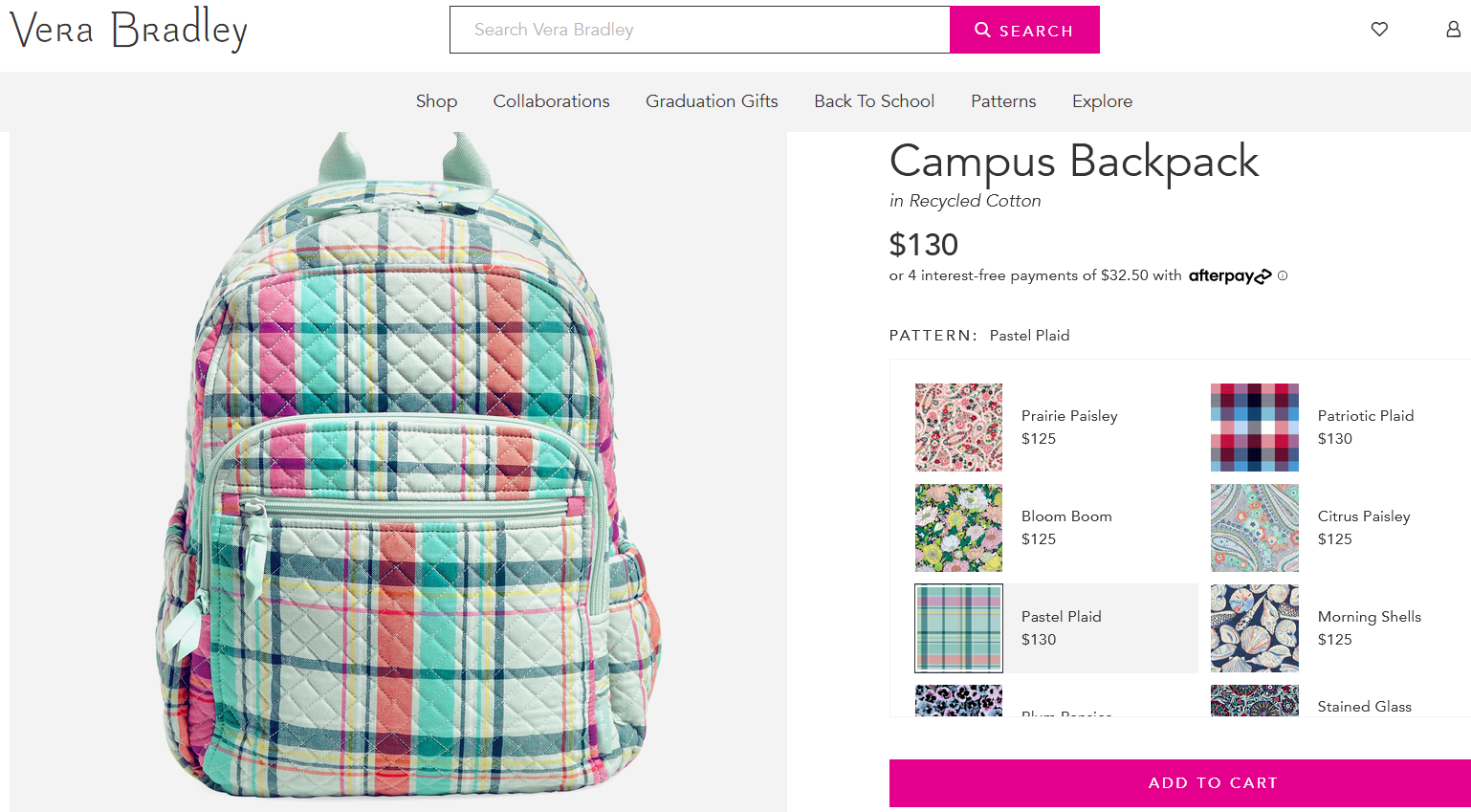Select the Prairie Paisley pattern swatch

[959, 428]
